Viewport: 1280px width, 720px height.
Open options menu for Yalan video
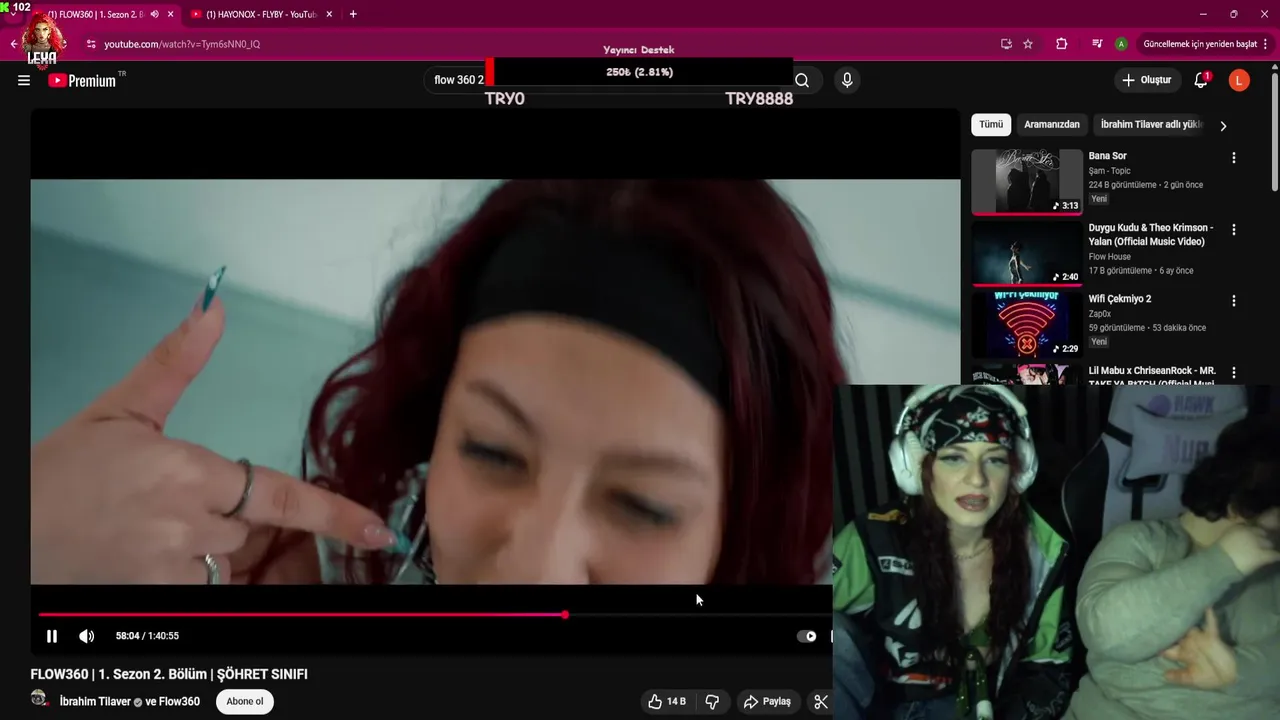(1233, 229)
